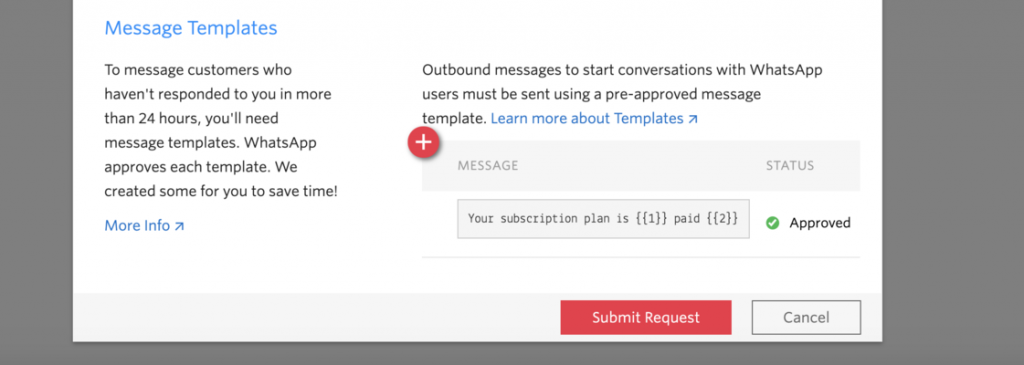Click the Approved status label
This screenshot has height=365, width=1024.
(820, 223)
